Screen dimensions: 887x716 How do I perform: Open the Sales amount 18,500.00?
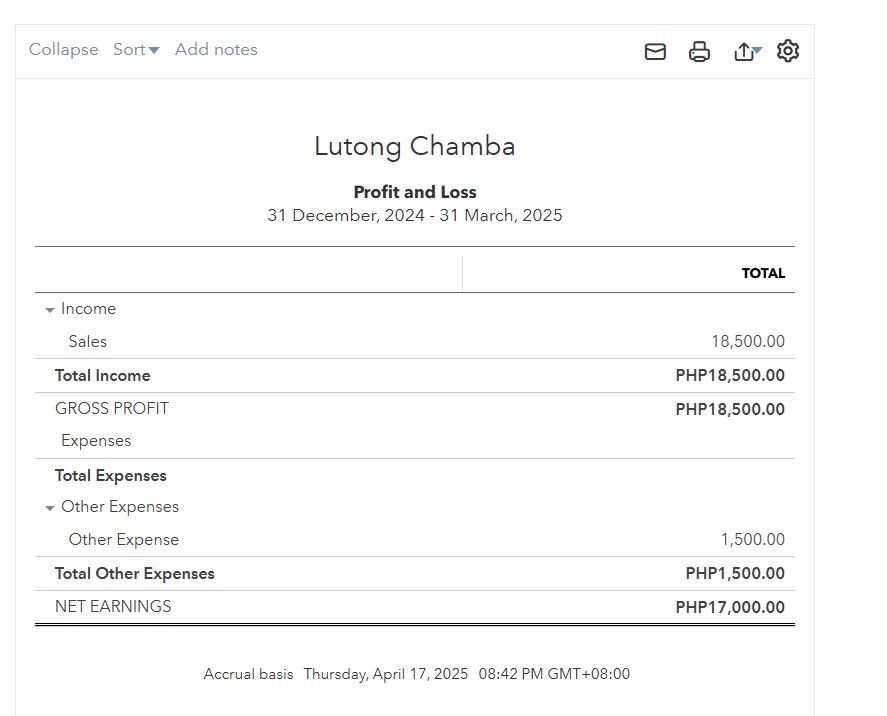coord(748,342)
